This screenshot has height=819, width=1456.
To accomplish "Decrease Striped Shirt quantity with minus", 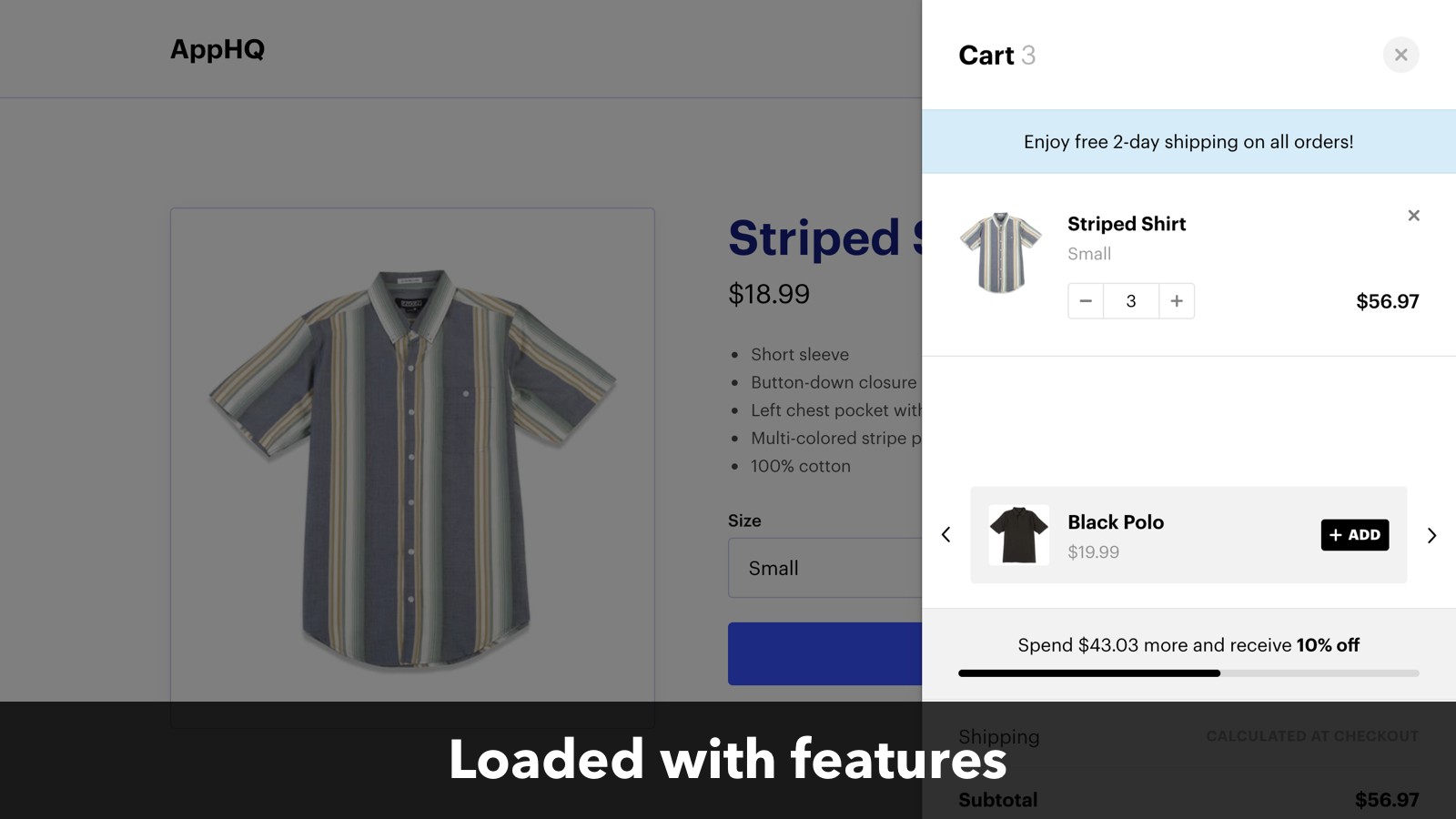I will coord(1086,301).
